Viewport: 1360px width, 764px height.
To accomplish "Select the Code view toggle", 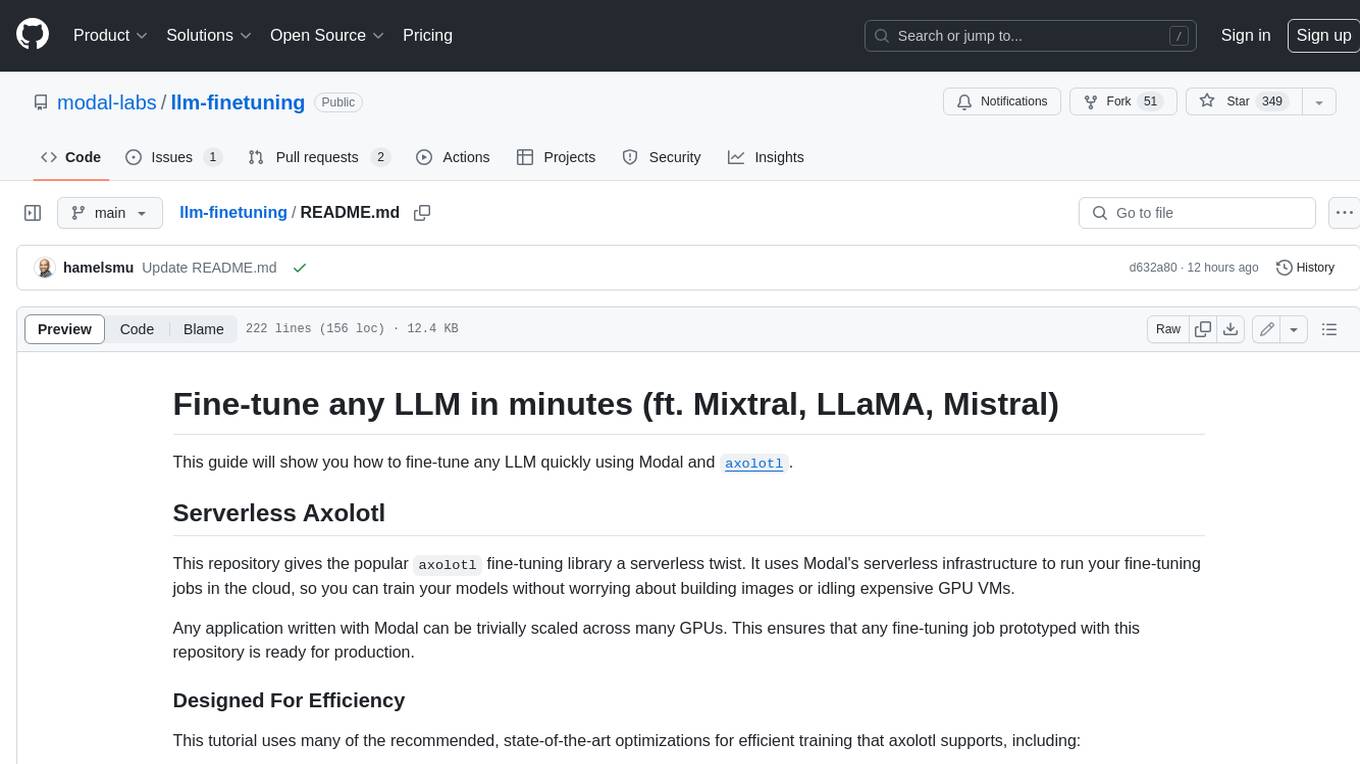I will (x=137, y=329).
